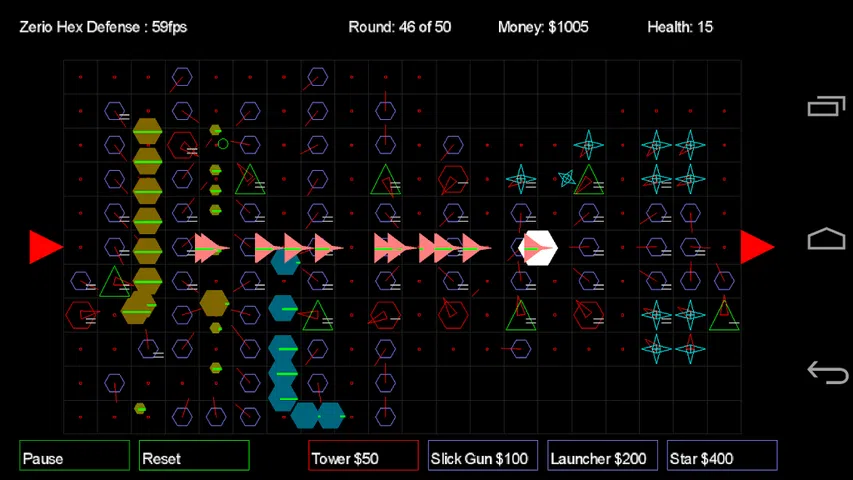
Task: Choose the Slick Gun $100 option
Action: (x=482, y=456)
